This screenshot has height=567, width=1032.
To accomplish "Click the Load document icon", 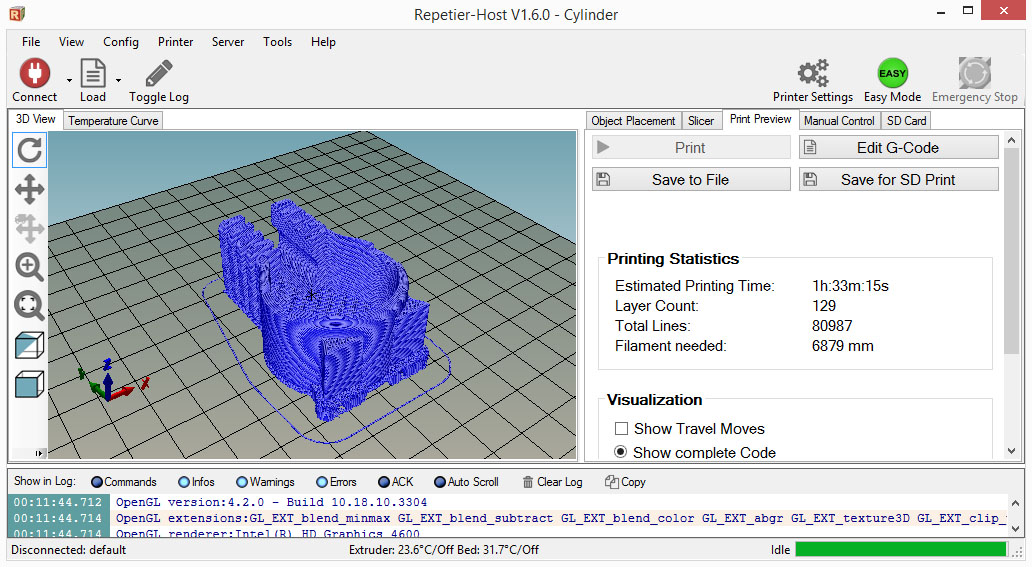I will click(93, 72).
